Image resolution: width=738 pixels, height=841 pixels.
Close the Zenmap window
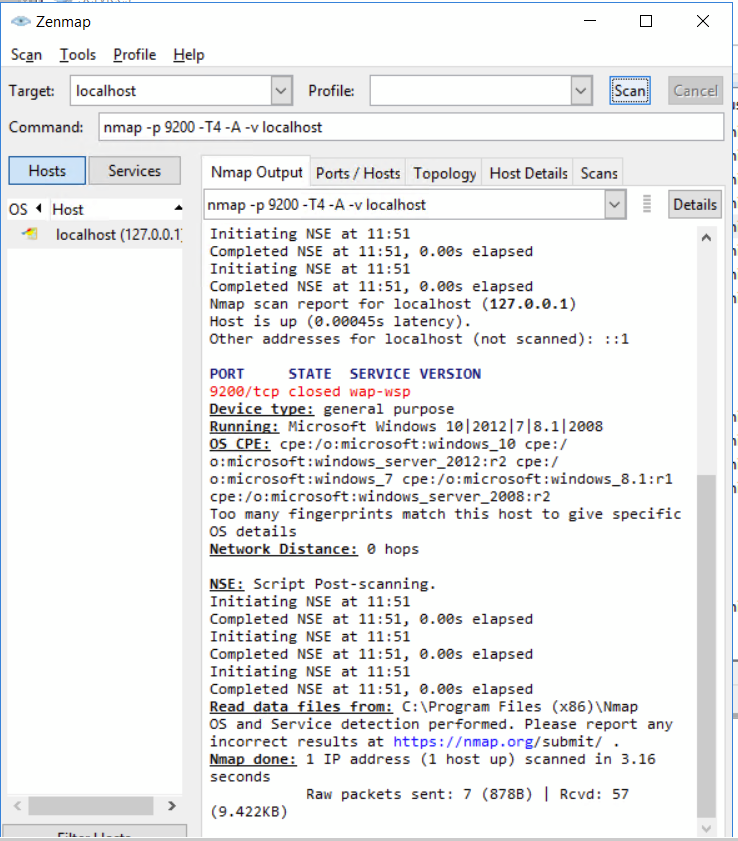pos(703,21)
